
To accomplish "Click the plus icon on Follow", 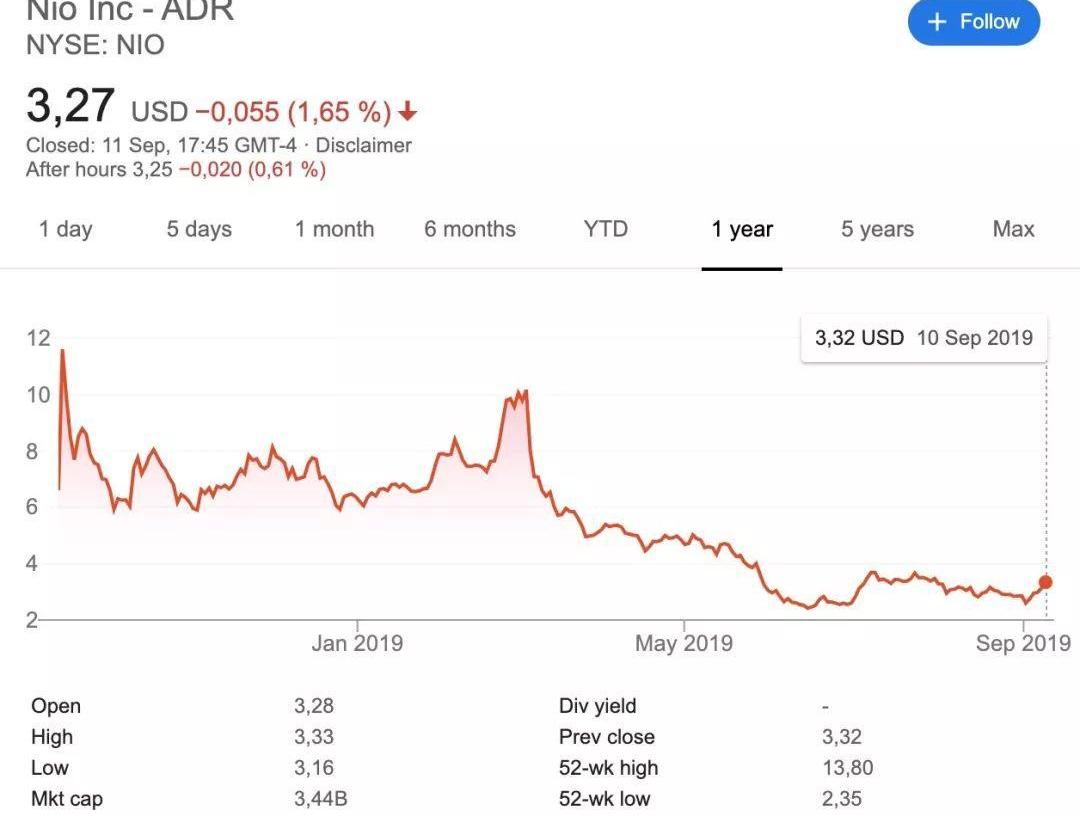I will point(937,22).
